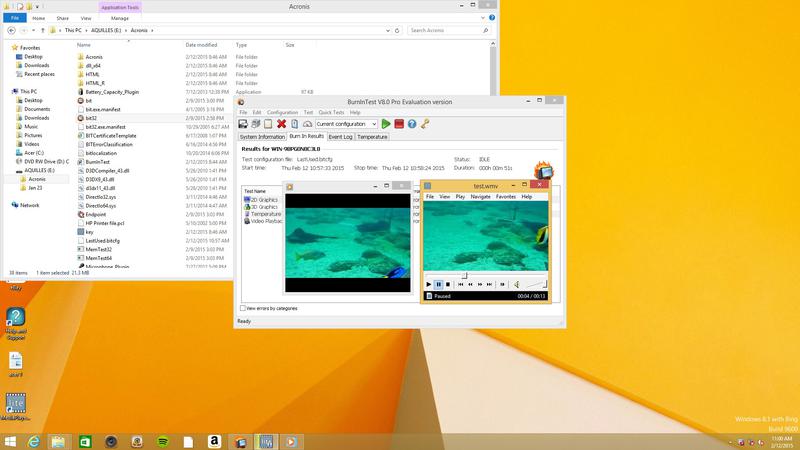
Task: Click stop button in test.wmv player
Action: 447,284
